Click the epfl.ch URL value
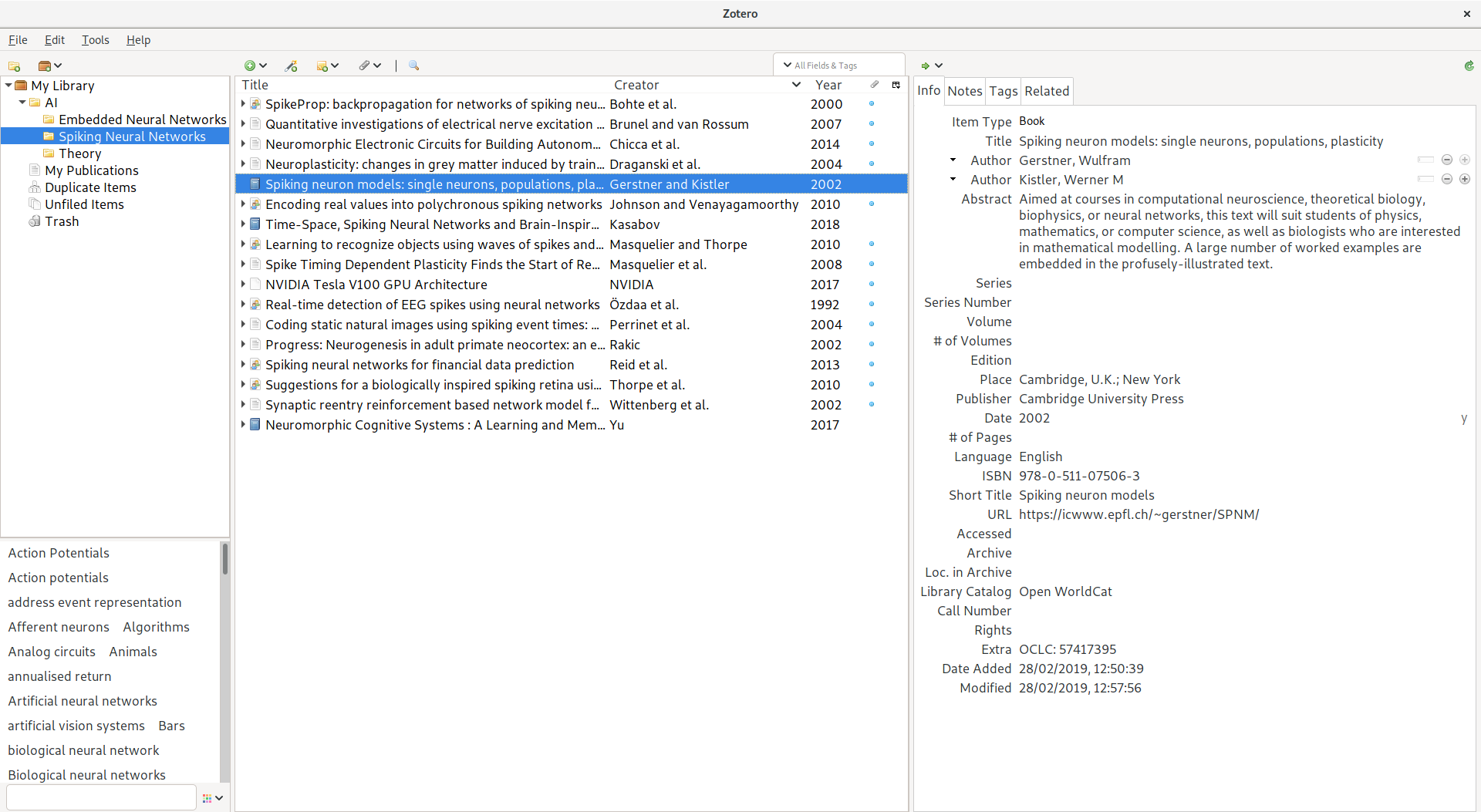 click(x=1139, y=514)
